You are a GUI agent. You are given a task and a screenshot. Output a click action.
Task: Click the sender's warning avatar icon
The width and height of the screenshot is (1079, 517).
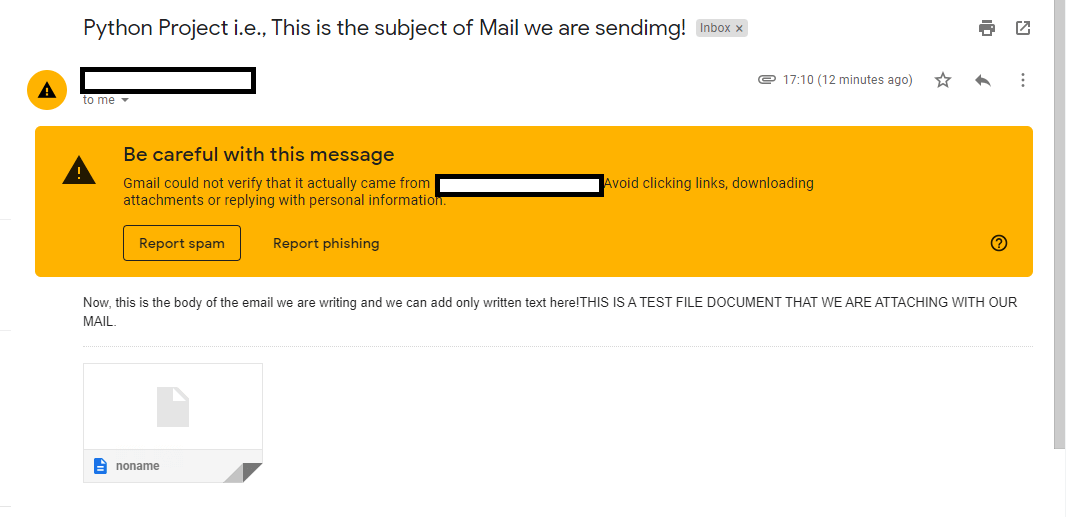[47, 89]
